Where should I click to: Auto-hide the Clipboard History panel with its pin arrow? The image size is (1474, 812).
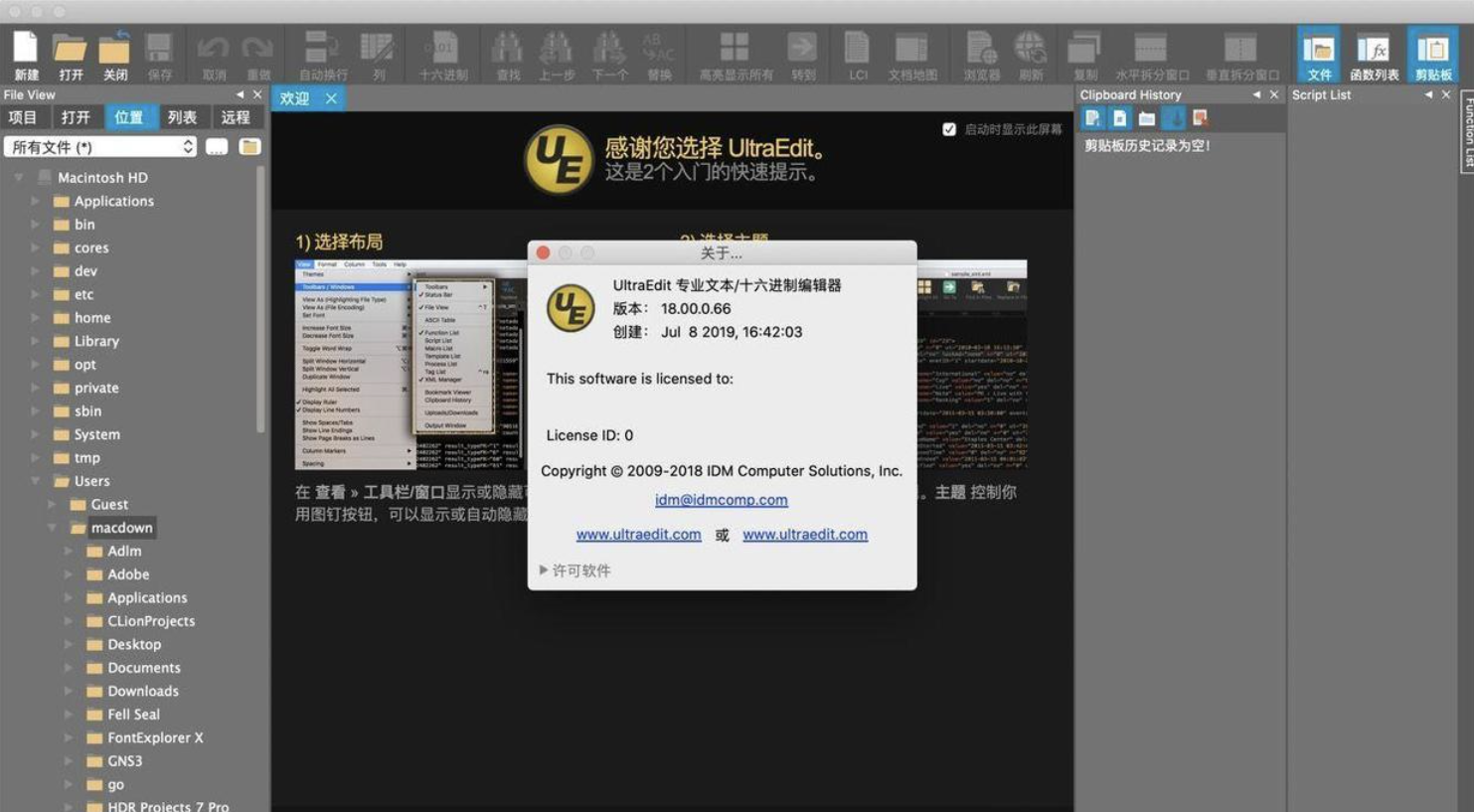click(1256, 94)
